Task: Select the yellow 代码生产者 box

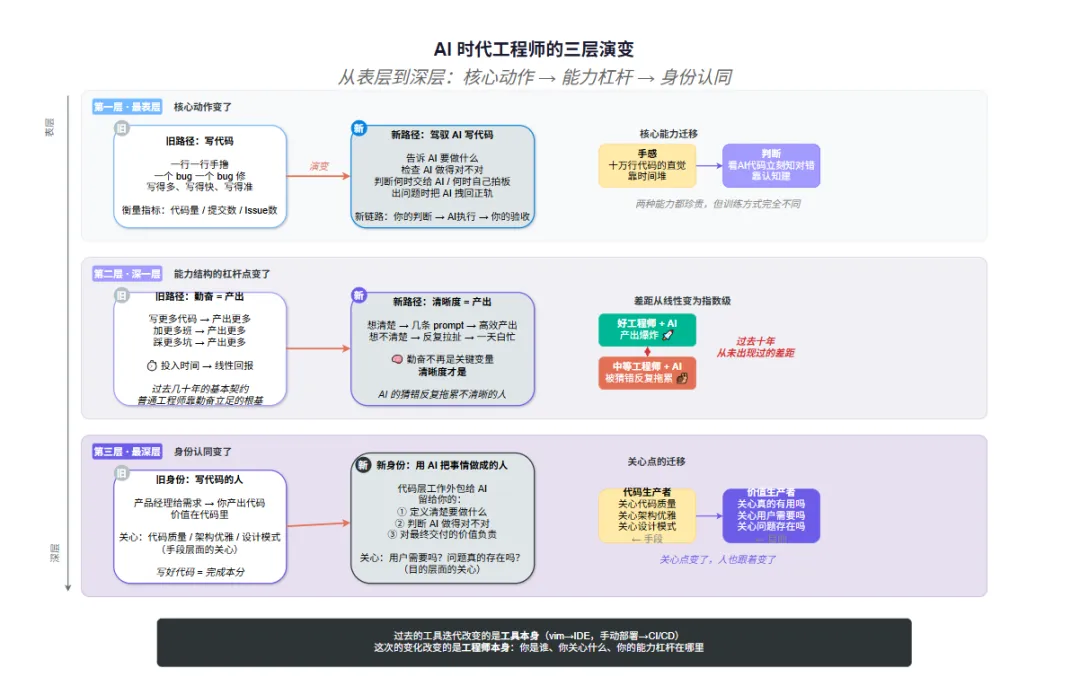Action: [x=647, y=515]
